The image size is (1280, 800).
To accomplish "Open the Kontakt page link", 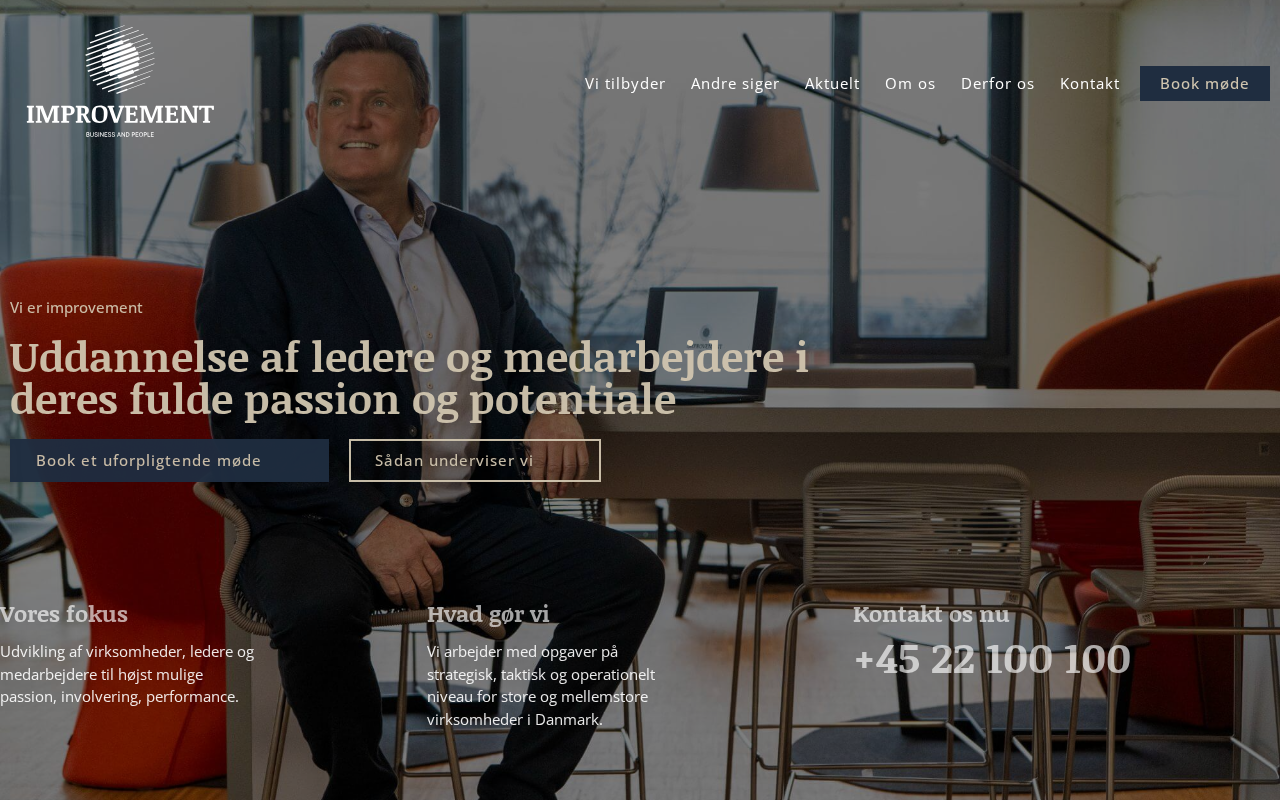I will pos(1090,83).
